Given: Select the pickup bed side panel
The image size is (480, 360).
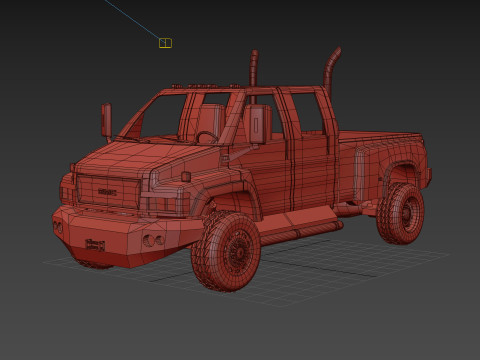Looking at the screenshot, I should click(383, 167).
